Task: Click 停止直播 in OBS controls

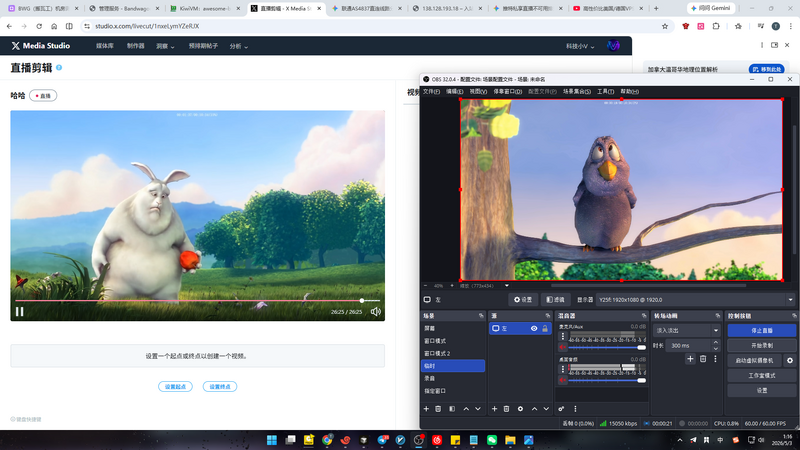Action: [762, 331]
